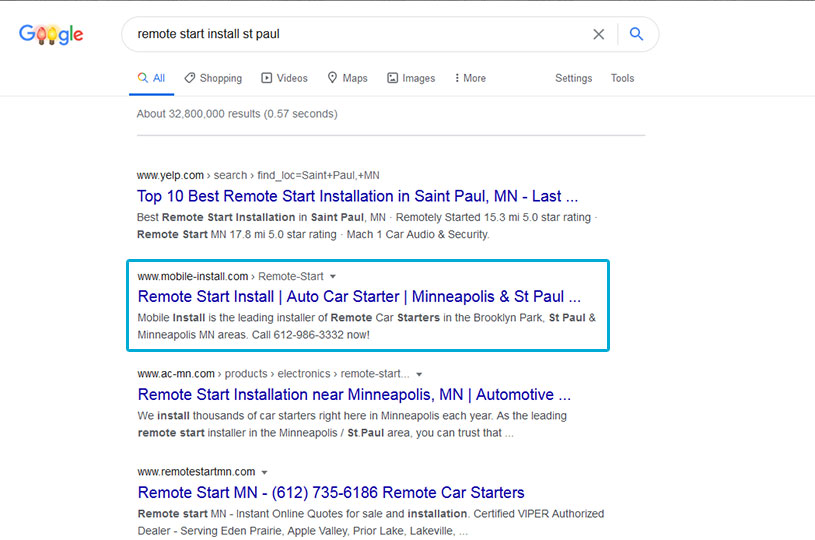This screenshot has height=540, width=815.
Task: Expand arrow beside ac-mn.com URL
Action: click(x=419, y=374)
